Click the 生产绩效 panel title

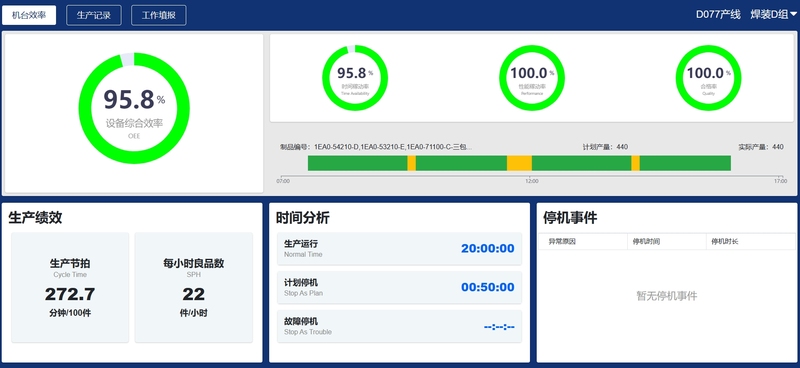coord(35,218)
